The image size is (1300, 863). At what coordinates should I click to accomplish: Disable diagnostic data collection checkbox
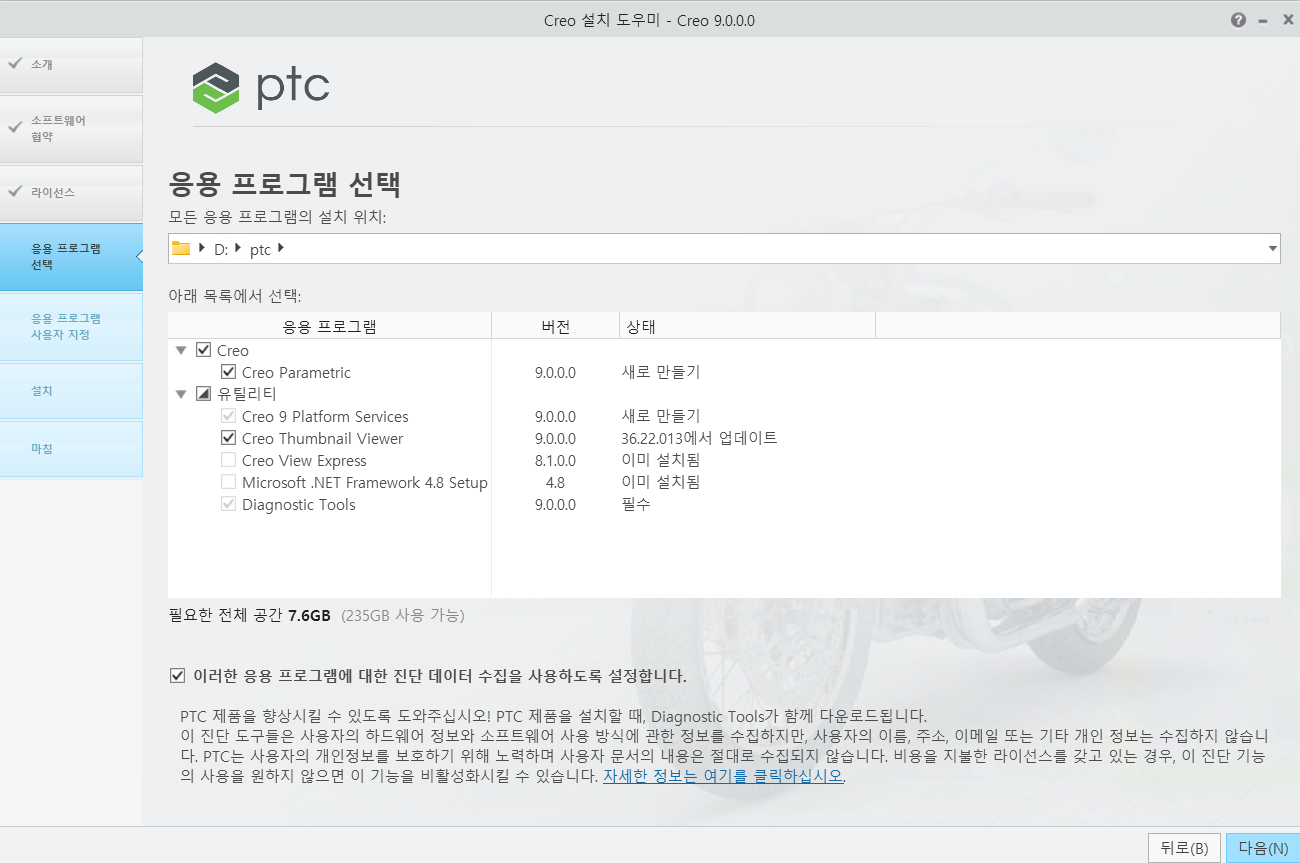[x=178, y=676]
